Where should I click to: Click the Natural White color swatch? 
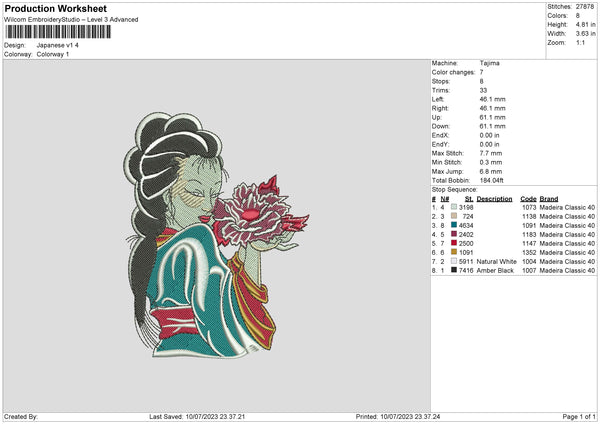tap(454, 261)
